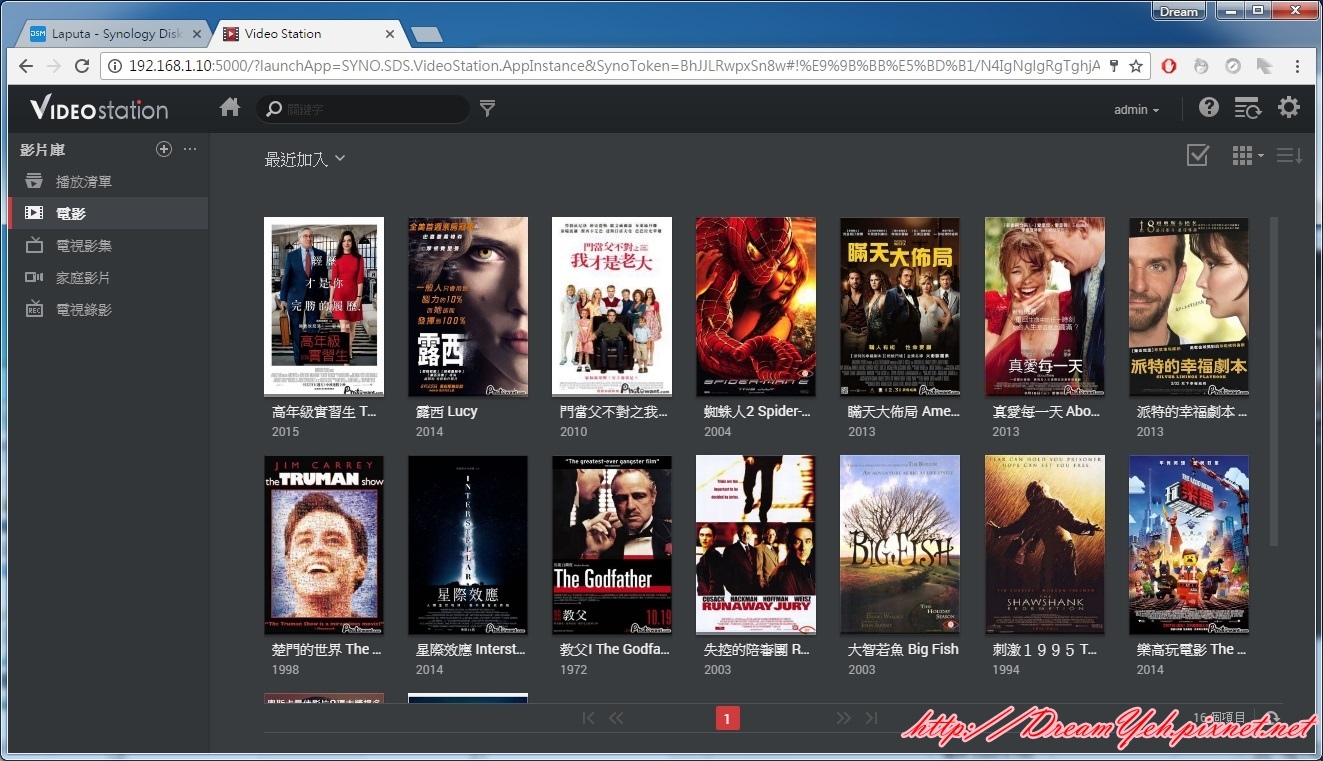This screenshot has height=761, width=1323.
Task: Open the Shawshank Redemption poster
Action: (1045, 545)
